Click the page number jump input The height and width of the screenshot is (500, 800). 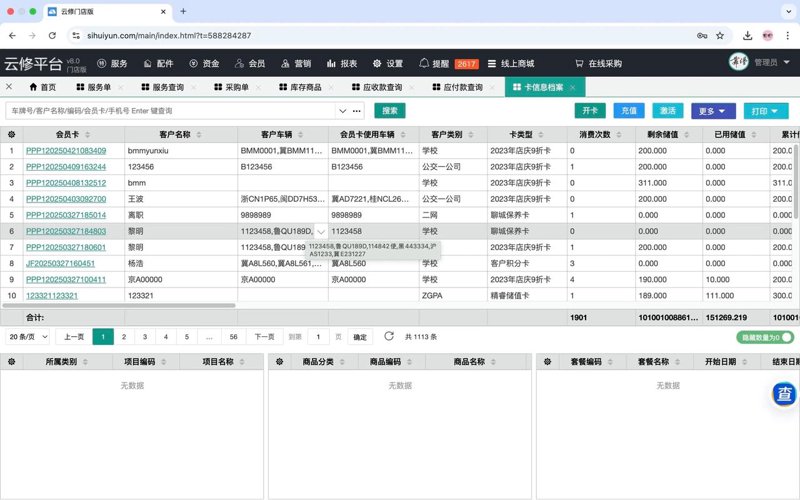318,337
